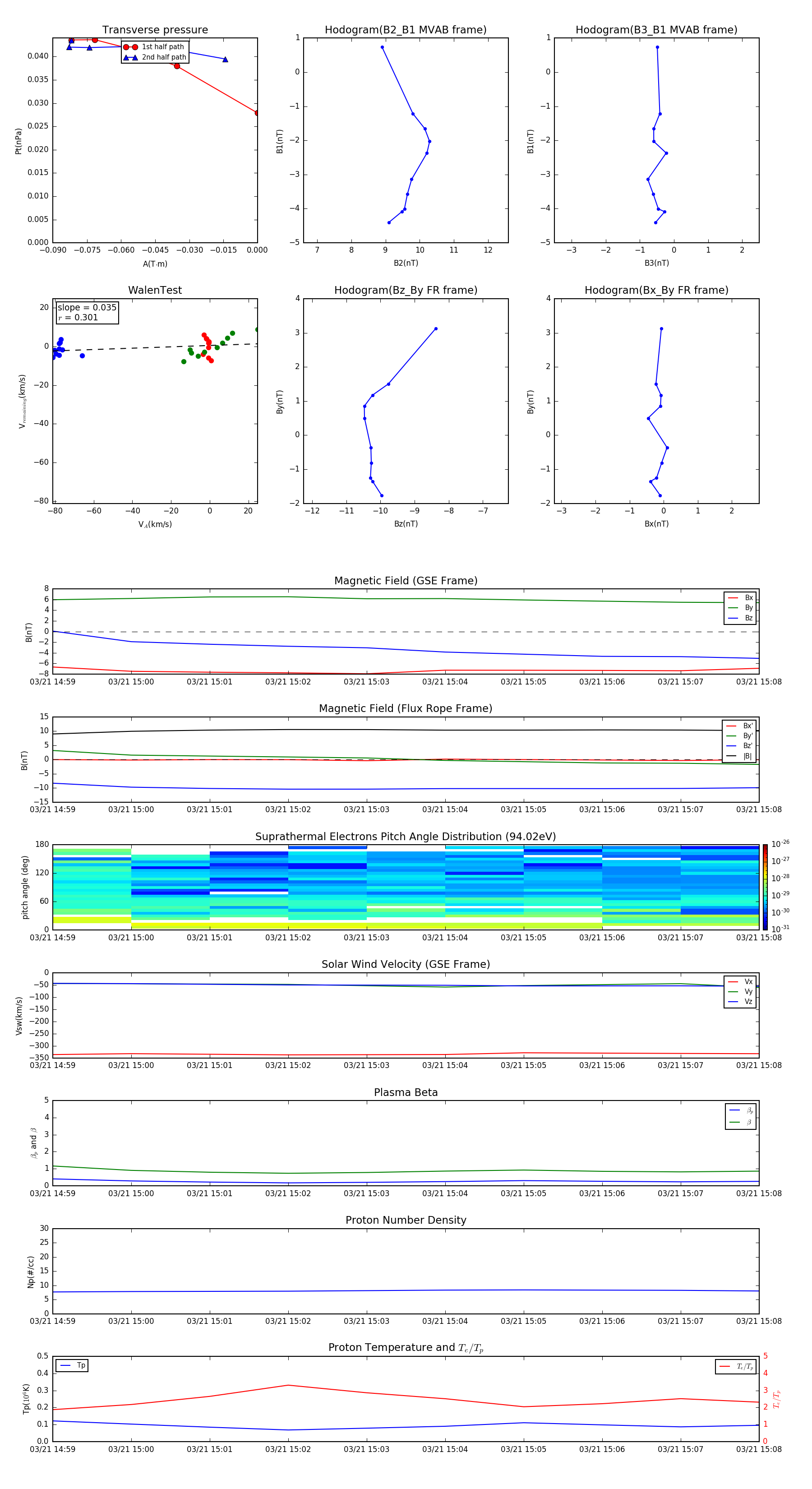Click the "A(T·m)" x-axis label
812x1489 pixels.
click(155, 264)
